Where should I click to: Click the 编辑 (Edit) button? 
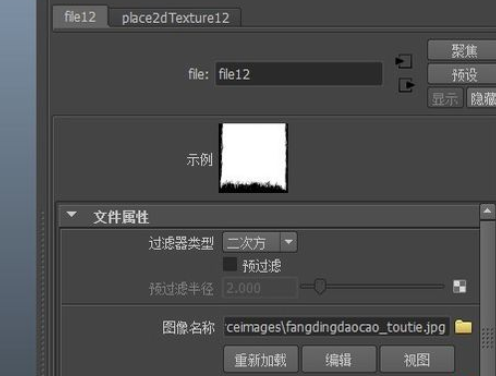(x=339, y=359)
